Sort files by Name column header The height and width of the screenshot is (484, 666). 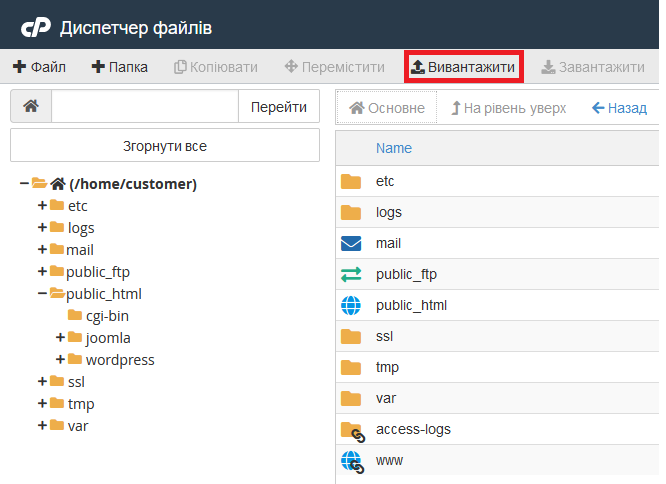pos(394,148)
